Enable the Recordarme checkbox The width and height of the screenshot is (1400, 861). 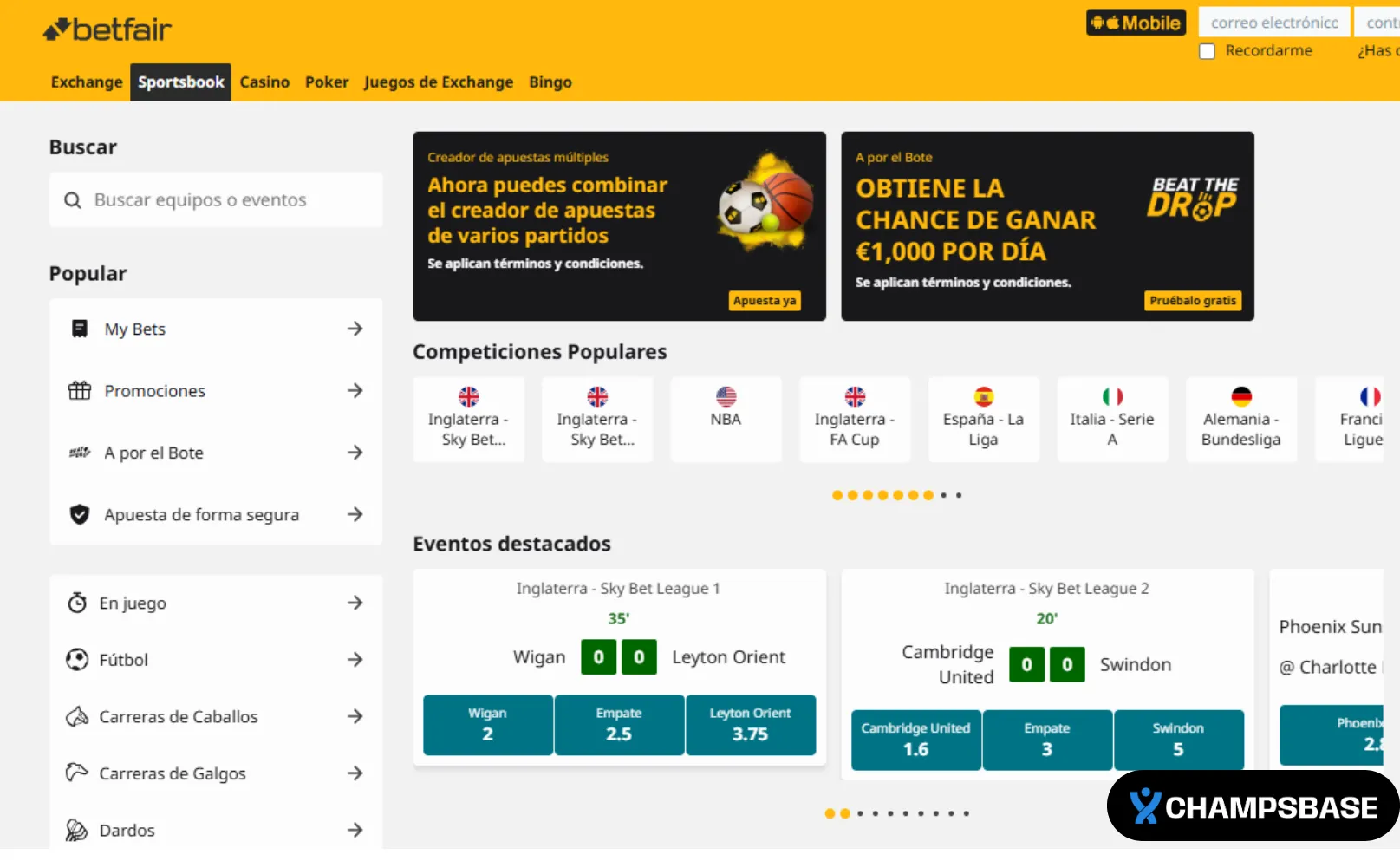[x=1207, y=51]
